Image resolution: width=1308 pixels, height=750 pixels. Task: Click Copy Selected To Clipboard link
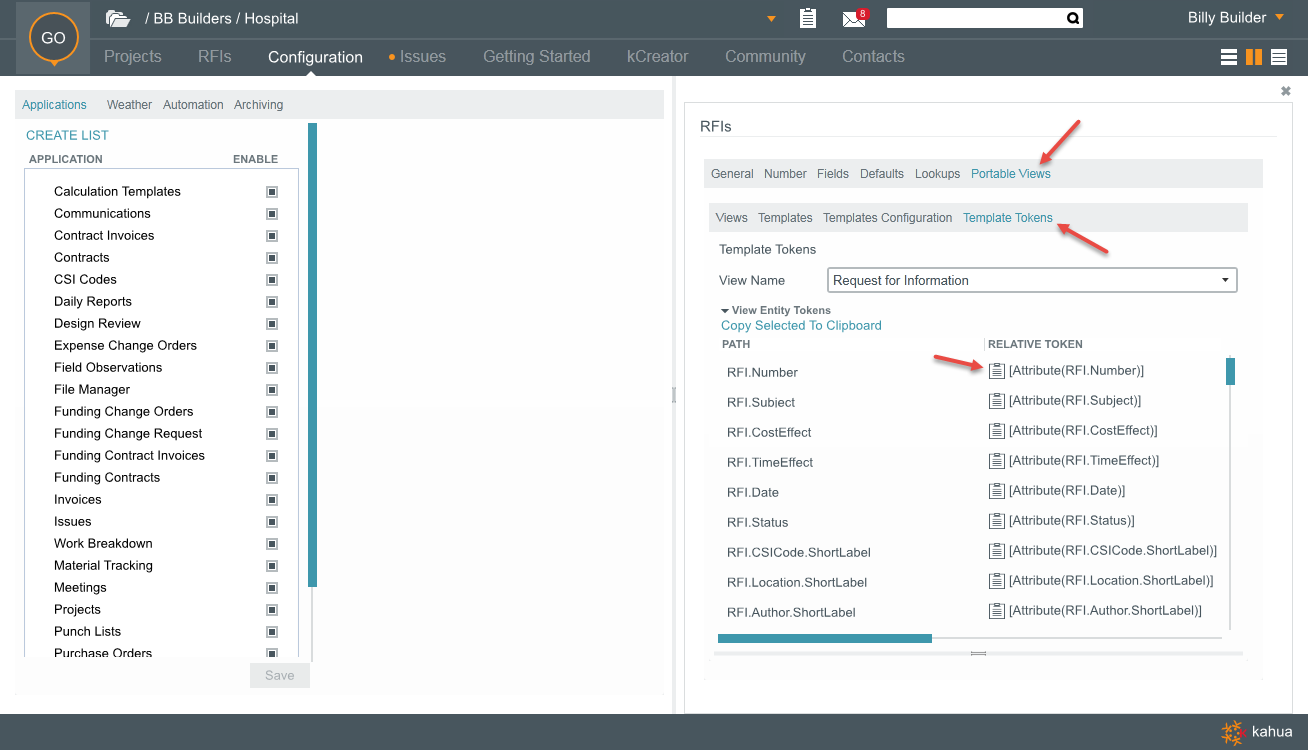[801, 326]
